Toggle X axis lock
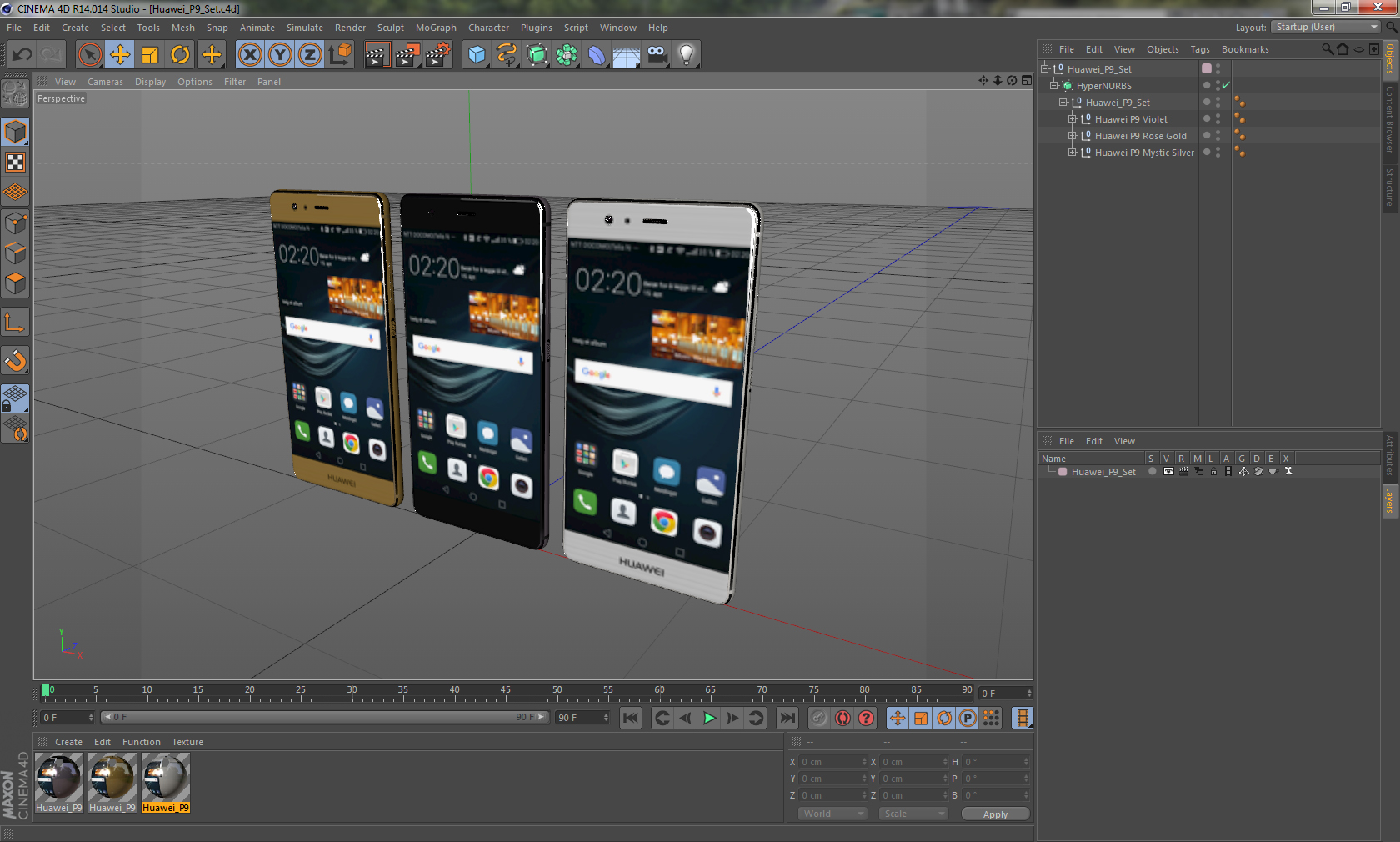 (249, 55)
